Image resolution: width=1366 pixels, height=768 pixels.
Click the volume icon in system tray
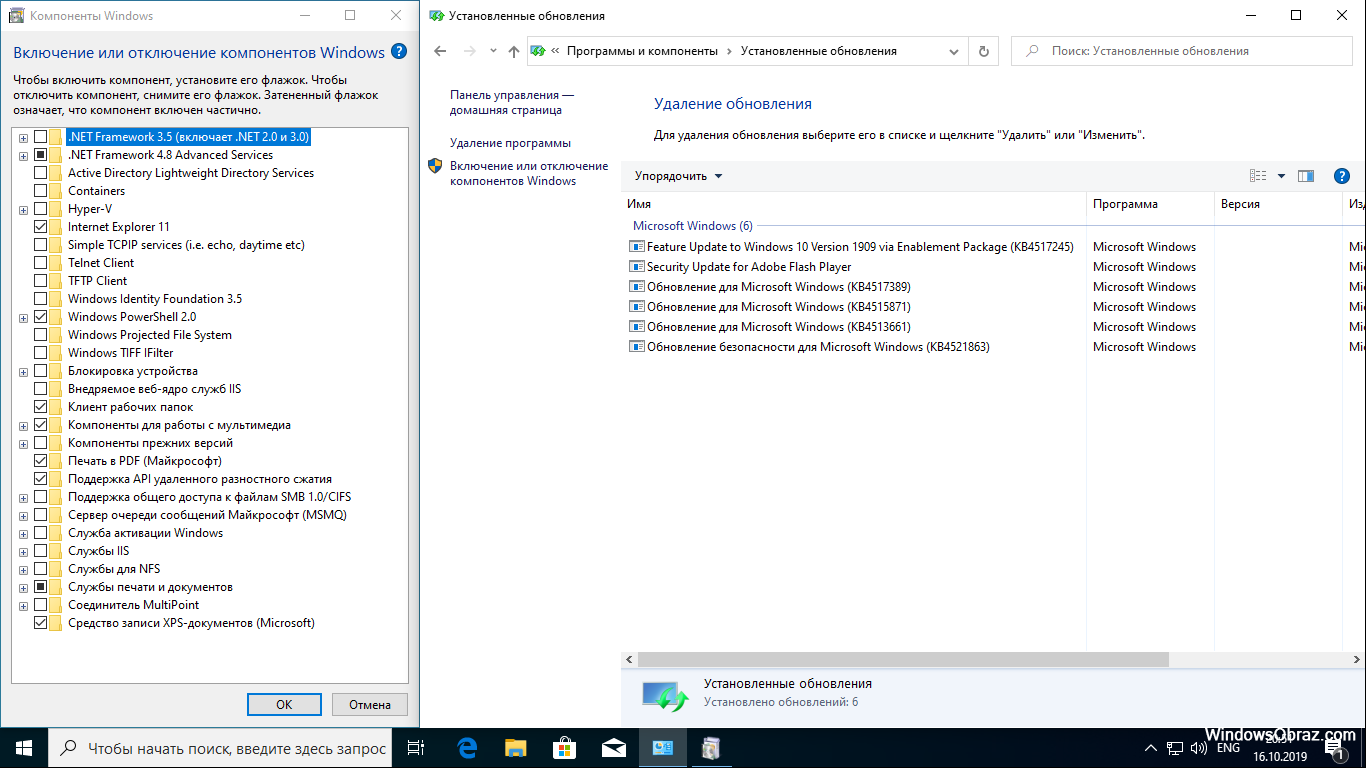1199,748
